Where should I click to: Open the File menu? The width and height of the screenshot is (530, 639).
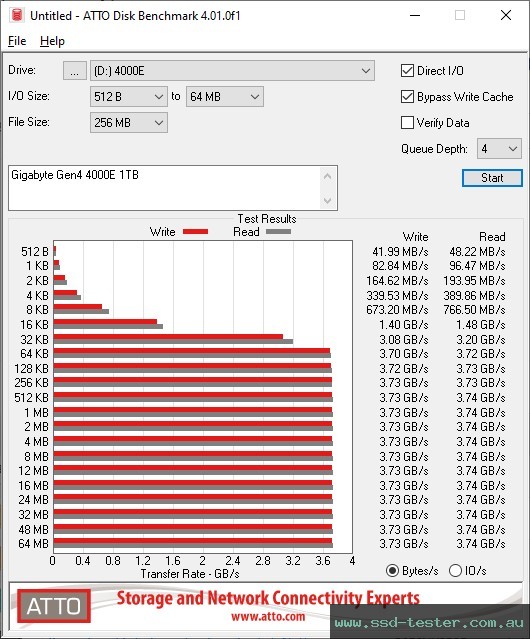(x=17, y=41)
